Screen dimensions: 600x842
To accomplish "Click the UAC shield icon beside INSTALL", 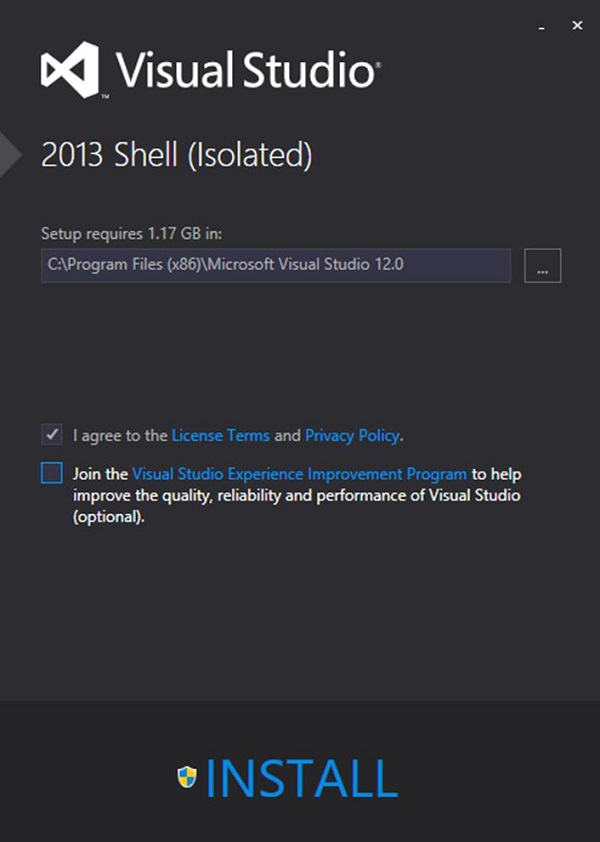I will click(x=187, y=777).
